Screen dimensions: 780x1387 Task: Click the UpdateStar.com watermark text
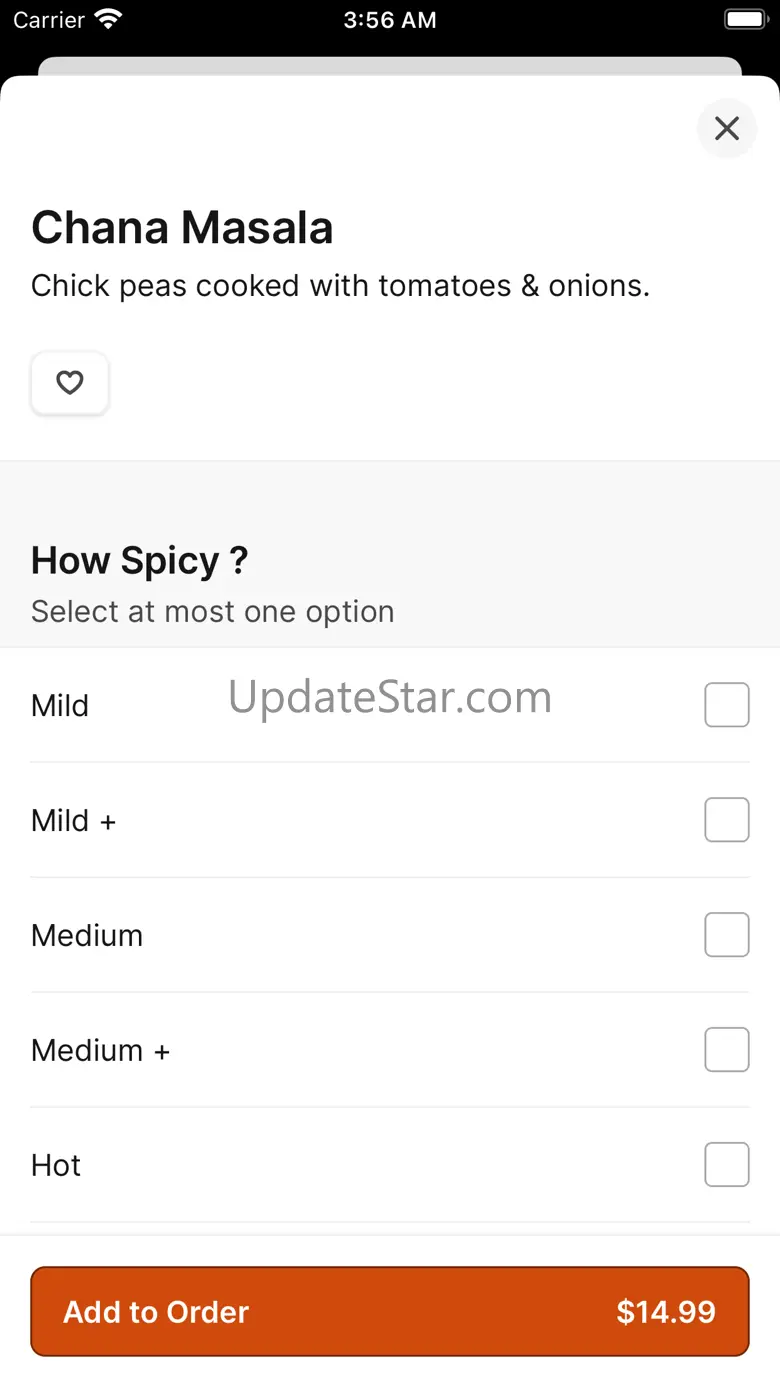pyautogui.click(x=390, y=697)
